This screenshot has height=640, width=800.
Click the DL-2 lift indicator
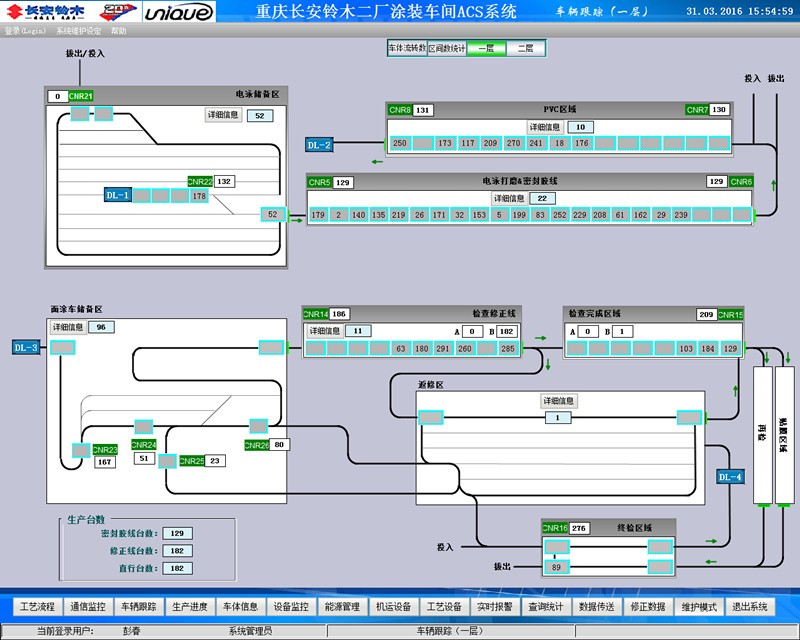click(x=318, y=145)
